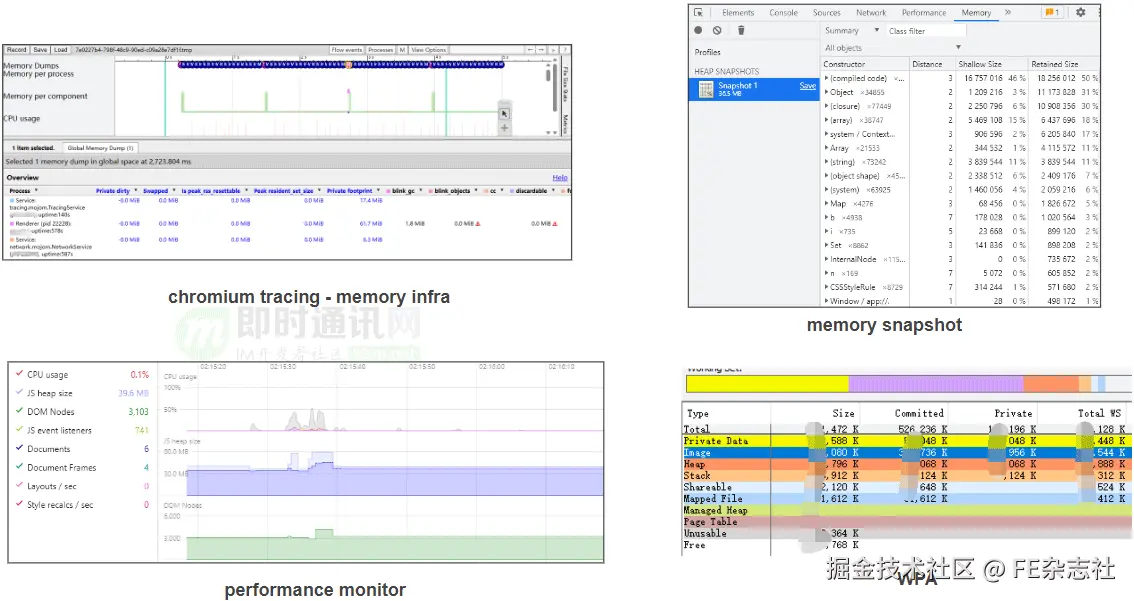The height and width of the screenshot is (601, 1134).
Task: Open the Performance tab in DevTools
Action: [x=924, y=13]
